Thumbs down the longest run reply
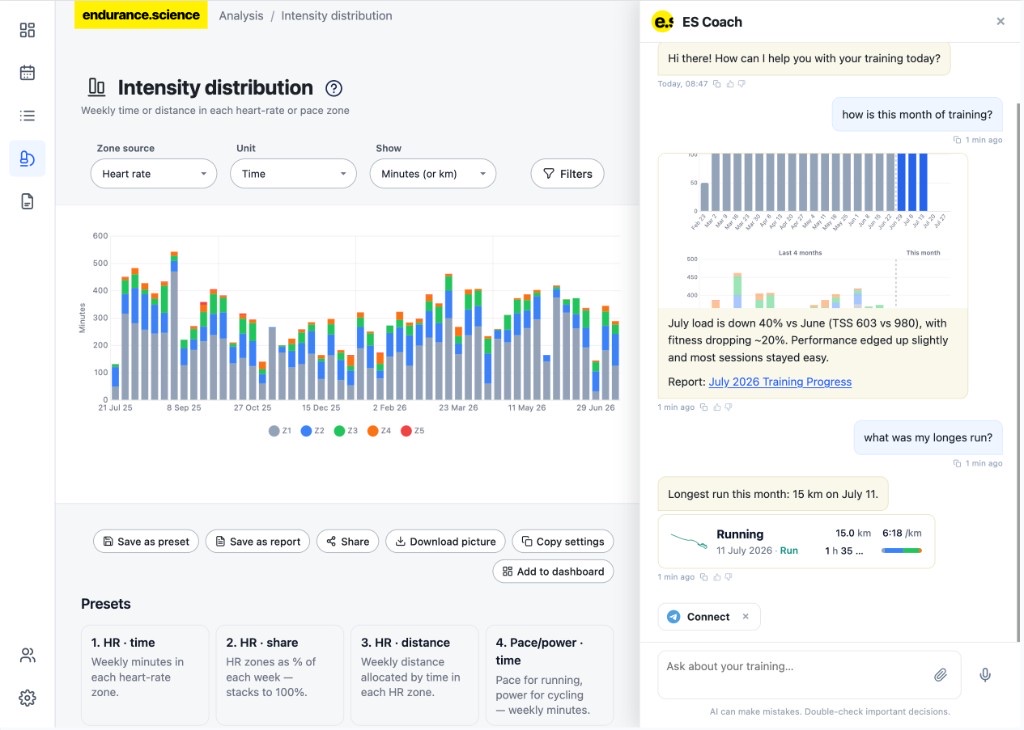The image size is (1024, 730). coord(728,577)
